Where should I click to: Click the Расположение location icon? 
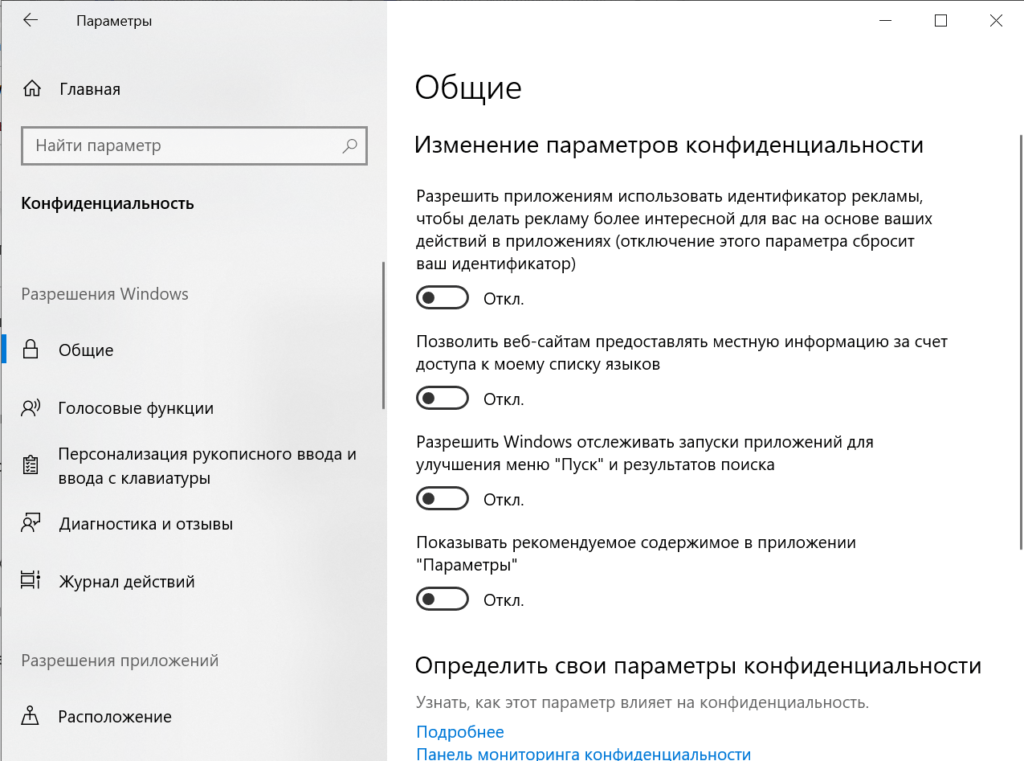point(30,716)
